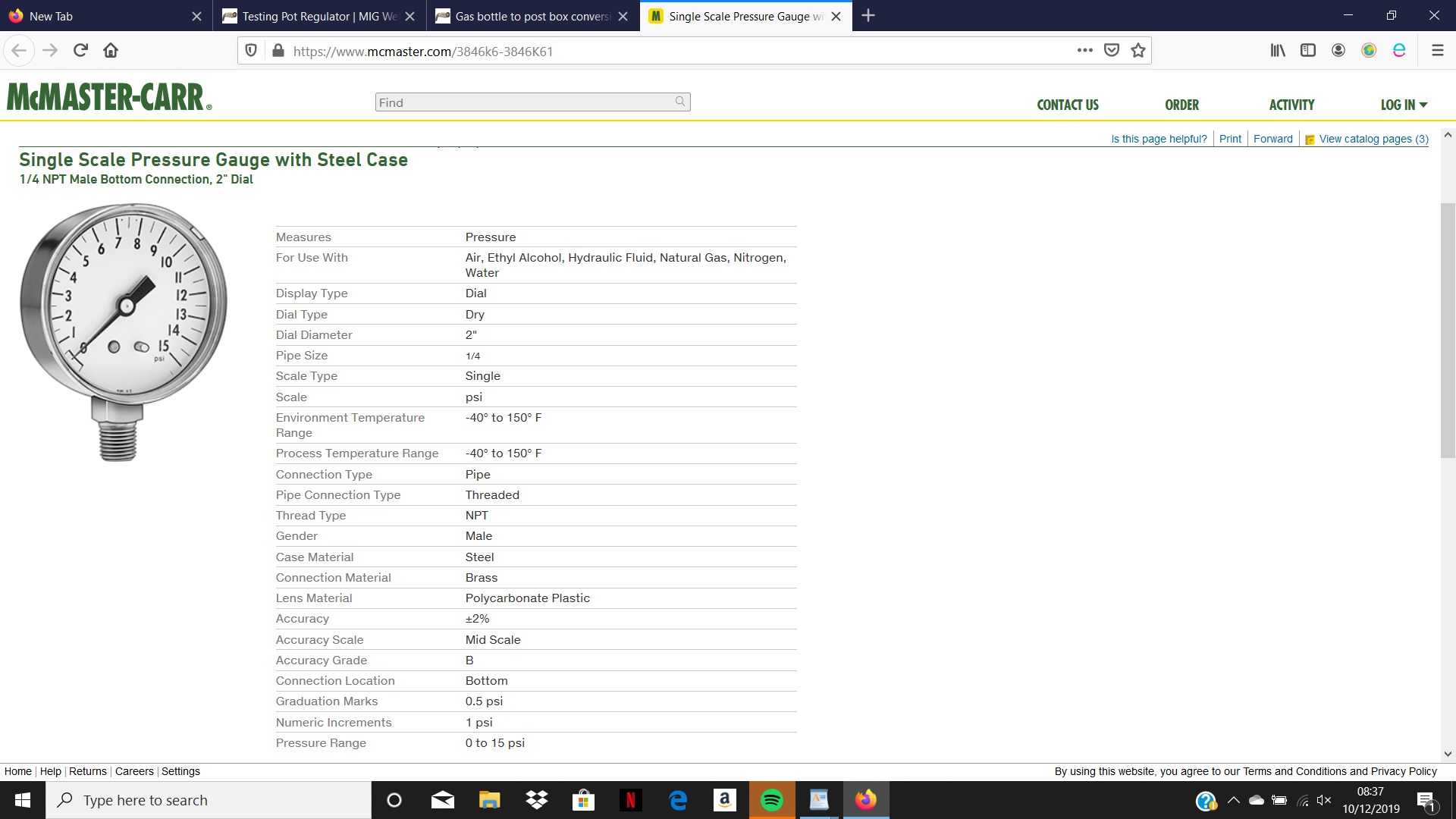1456x819 pixels.
Task: Open a new browser tab with plus
Action: click(868, 16)
